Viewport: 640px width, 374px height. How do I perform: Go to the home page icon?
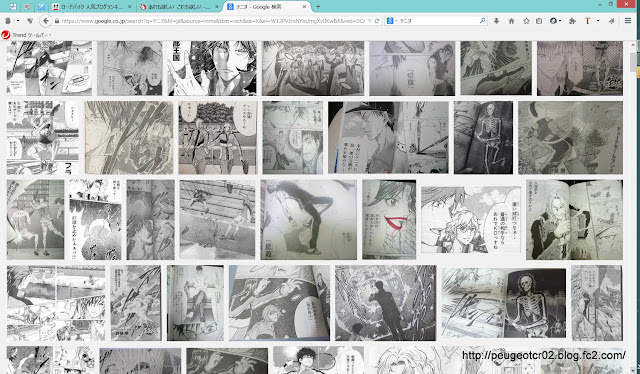511,21
